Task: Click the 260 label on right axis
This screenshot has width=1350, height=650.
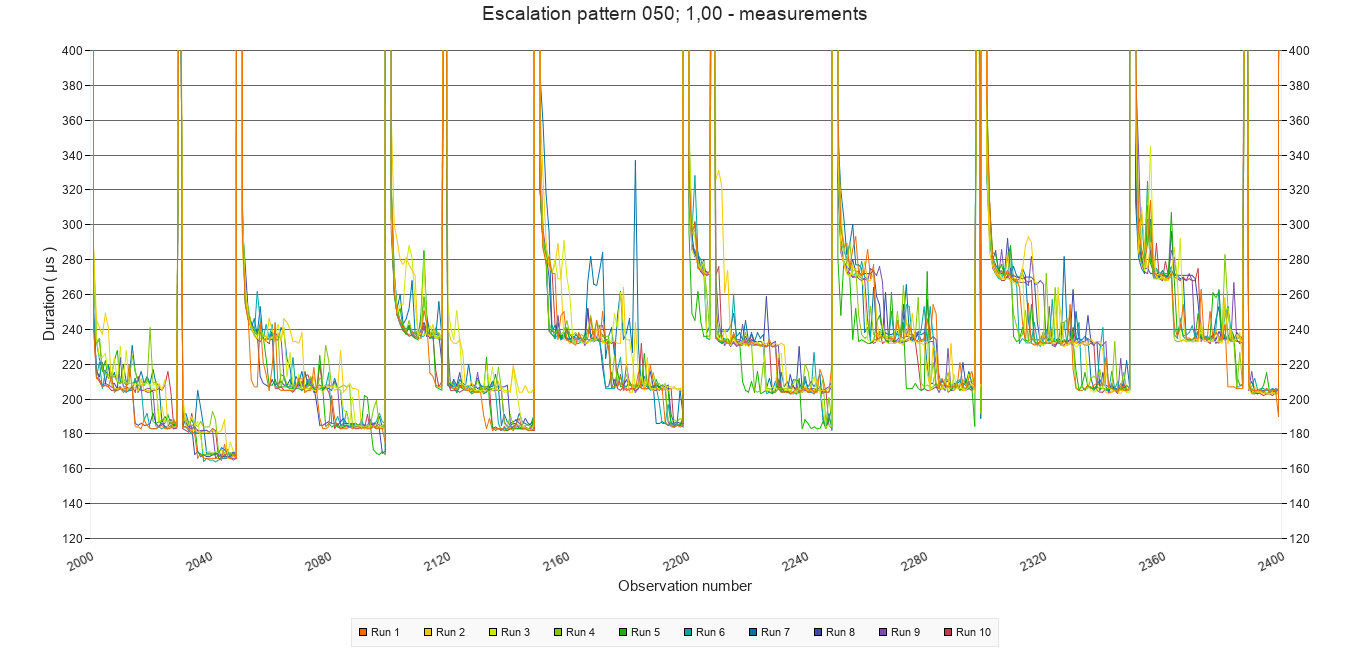Action: [1299, 295]
